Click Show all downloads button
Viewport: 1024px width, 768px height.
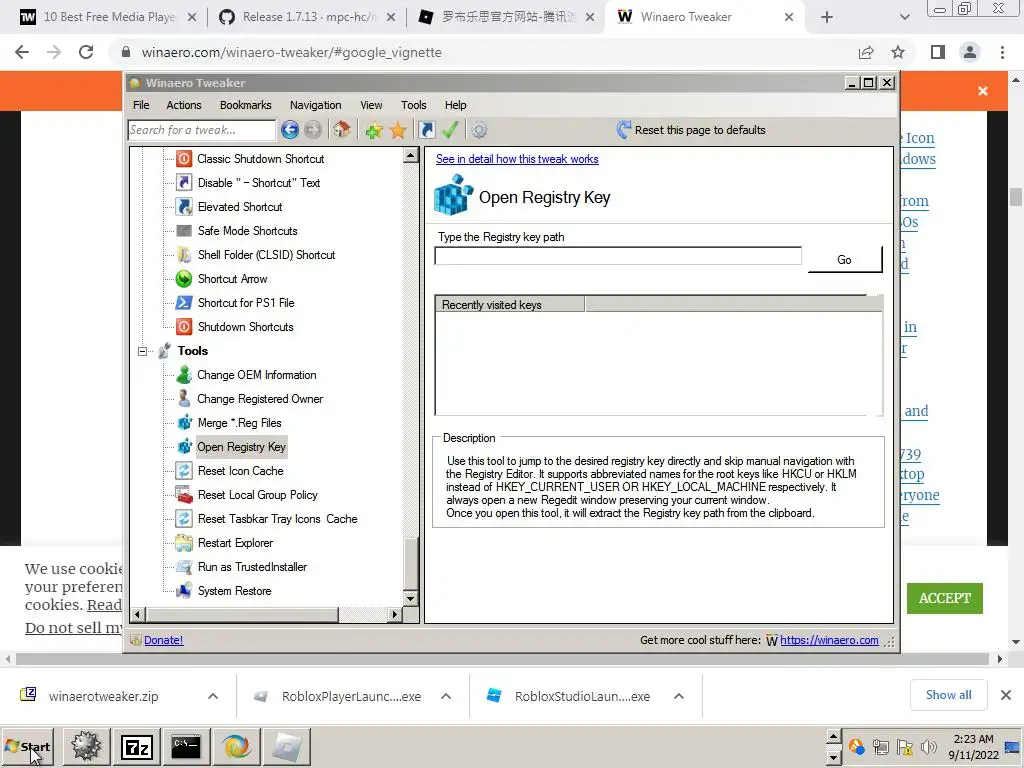coord(948,696)
